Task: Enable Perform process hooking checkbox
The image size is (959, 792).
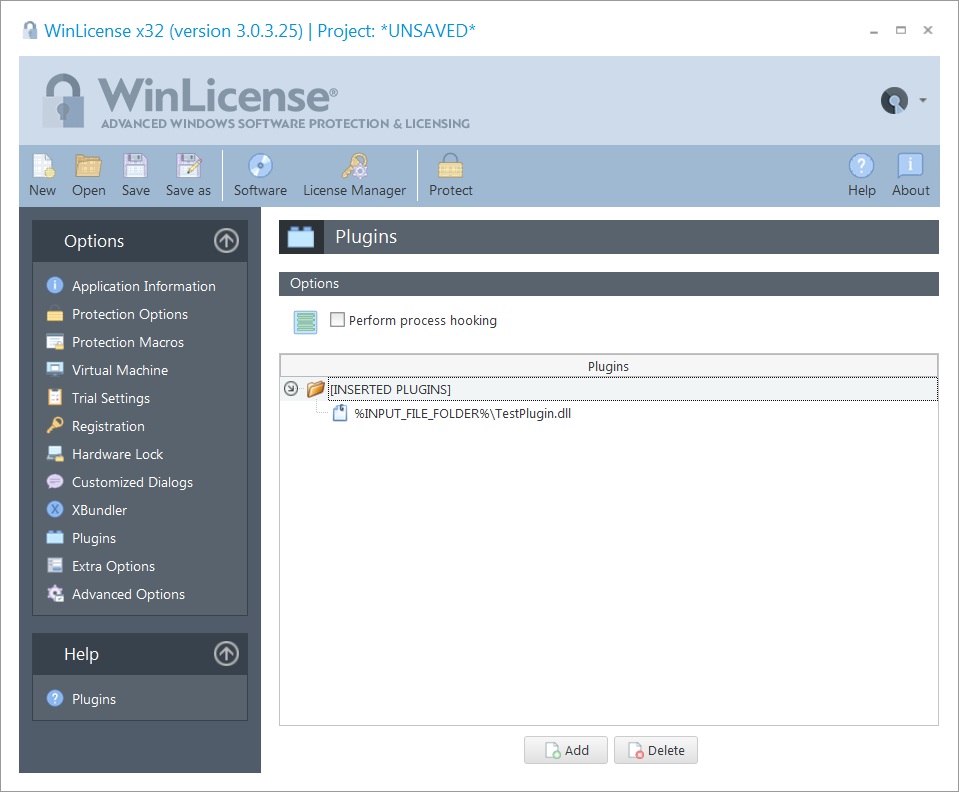Action: (x=337, y=320)
